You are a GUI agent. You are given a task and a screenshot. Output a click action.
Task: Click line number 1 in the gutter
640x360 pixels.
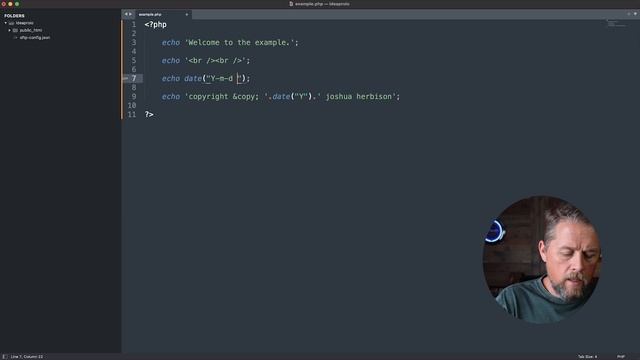click(133, 24)
